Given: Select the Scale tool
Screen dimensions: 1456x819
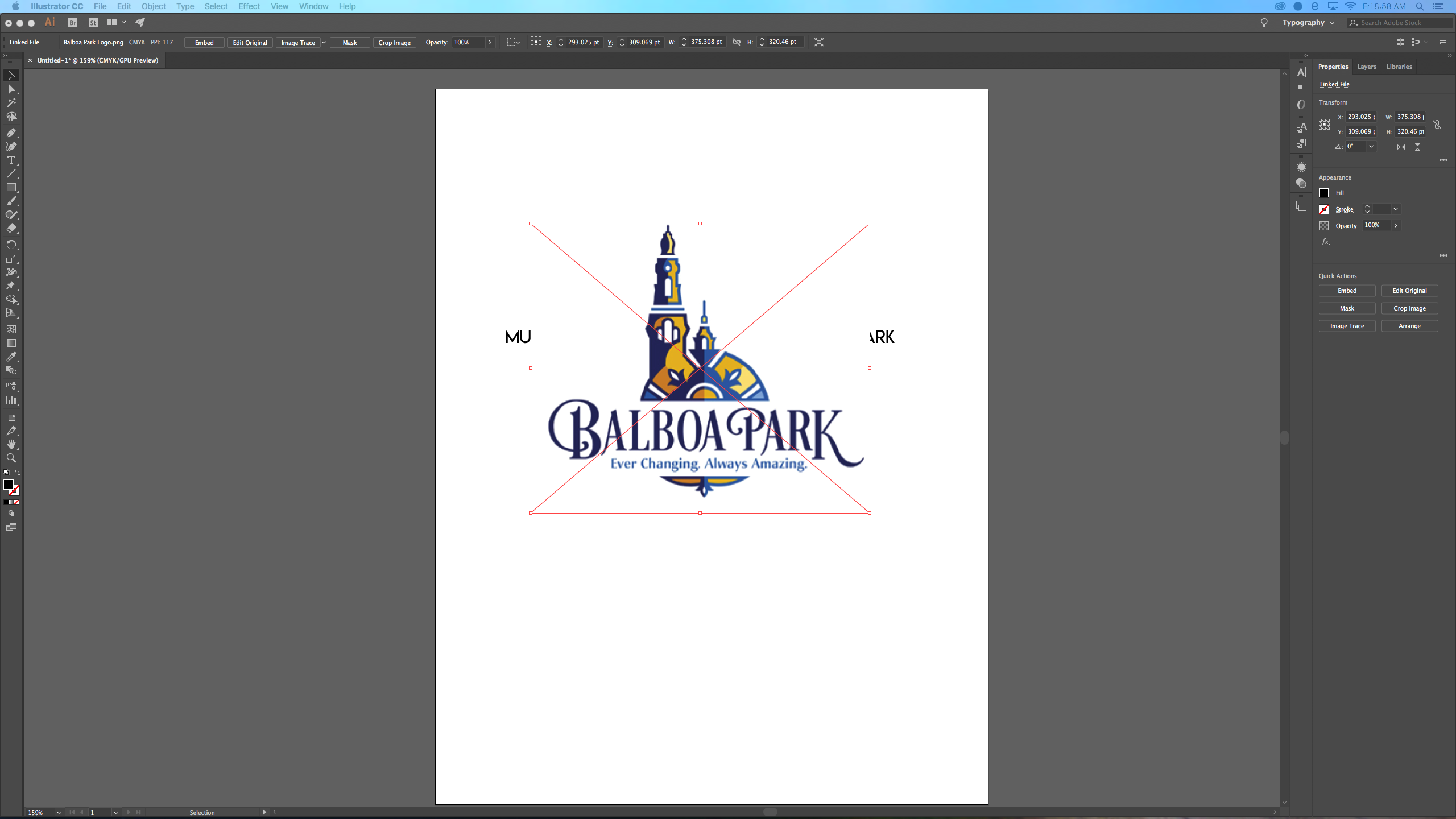Looking at the screenshot, I should [11, 258].
